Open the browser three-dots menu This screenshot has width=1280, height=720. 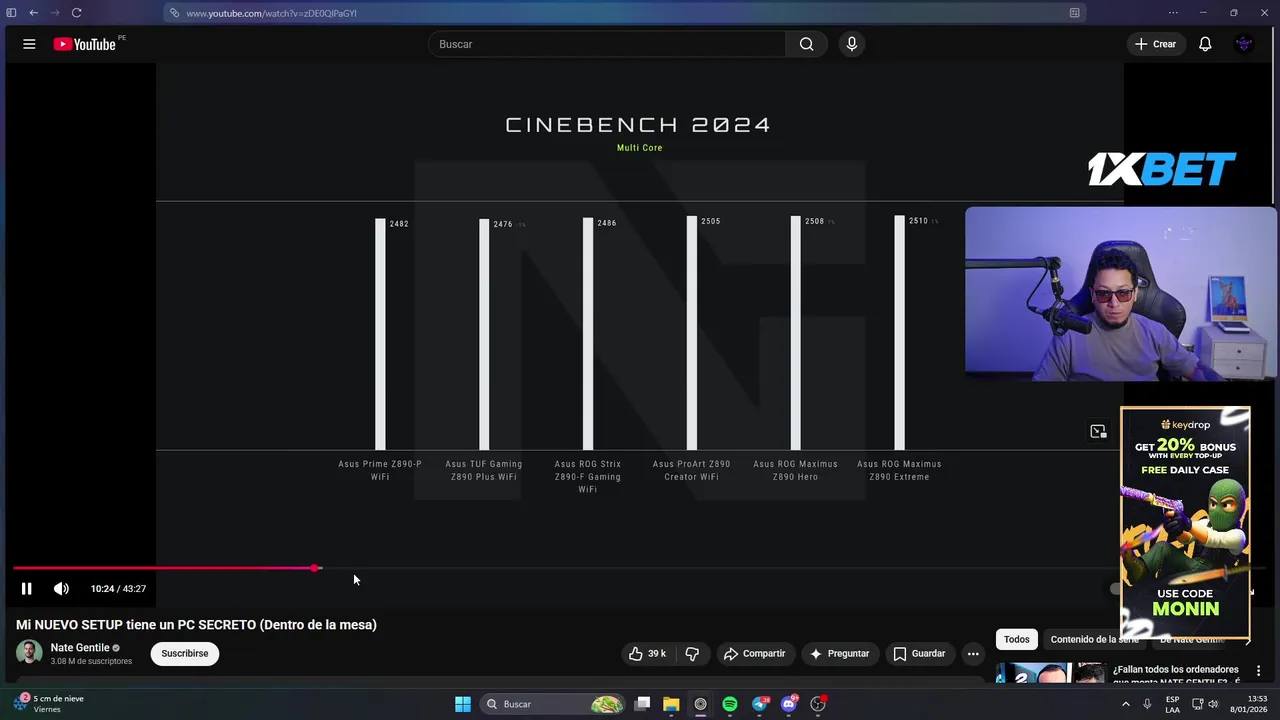coord(1173,13)
